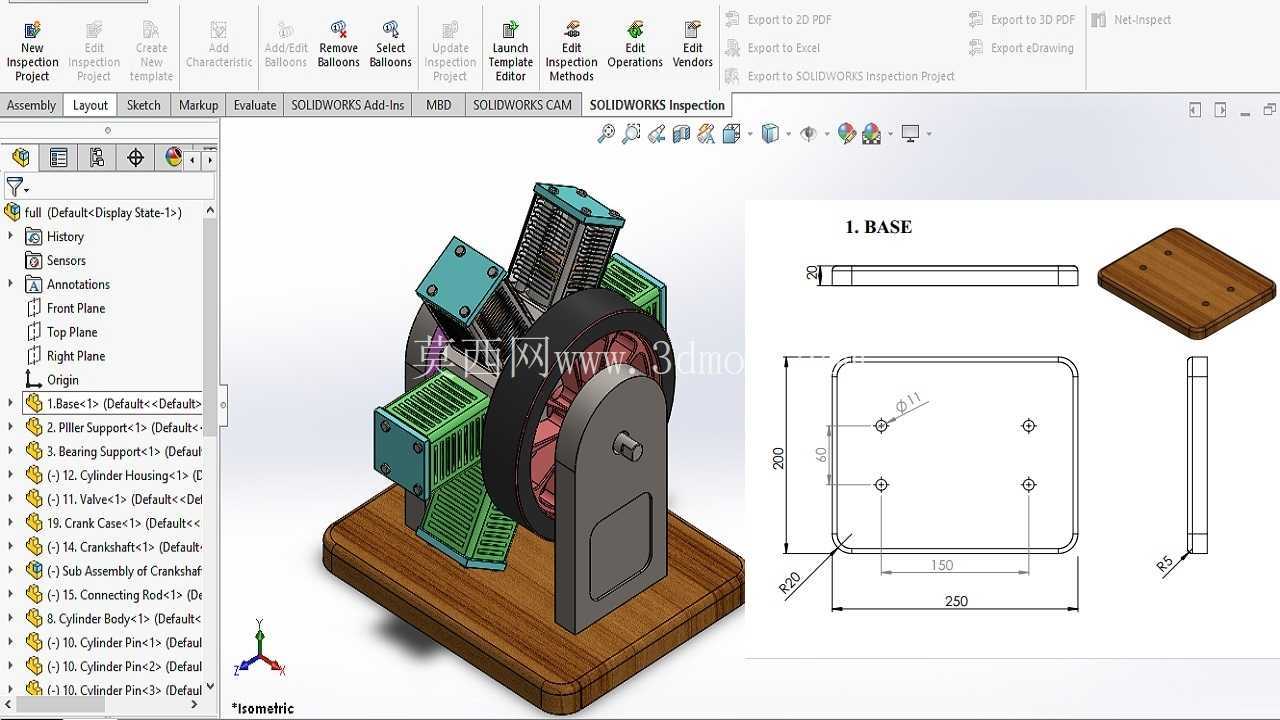Screen dimensions: 1280x720
Task: Click Create New Template
Action: point(151,50)
